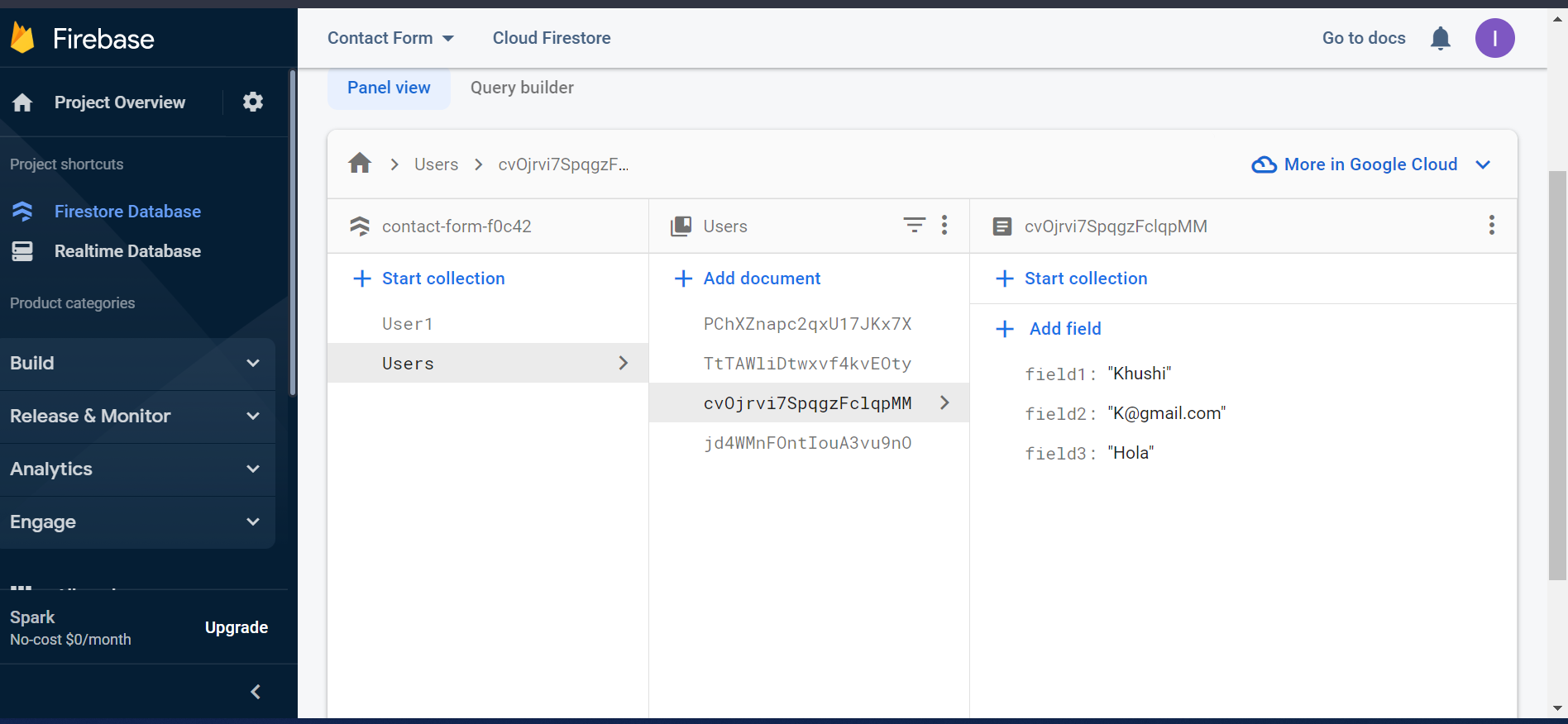Open three-dot menu for Users collection

pyautogui.click(x=944, y=225)
